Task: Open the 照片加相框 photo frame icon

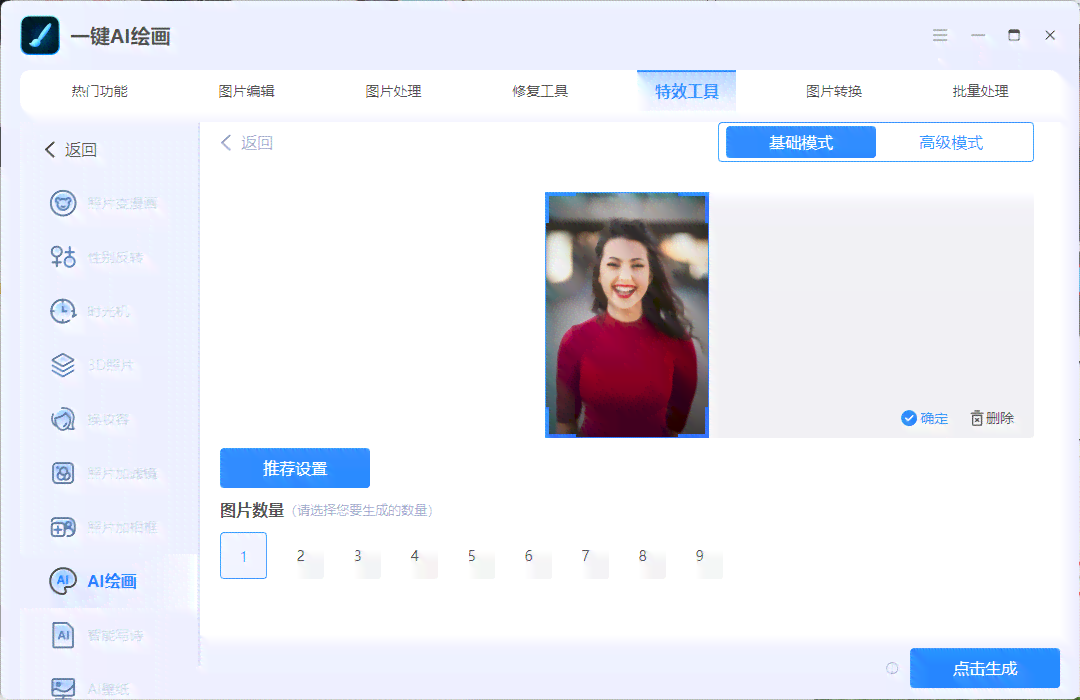Action: click(x=63, y=527)
